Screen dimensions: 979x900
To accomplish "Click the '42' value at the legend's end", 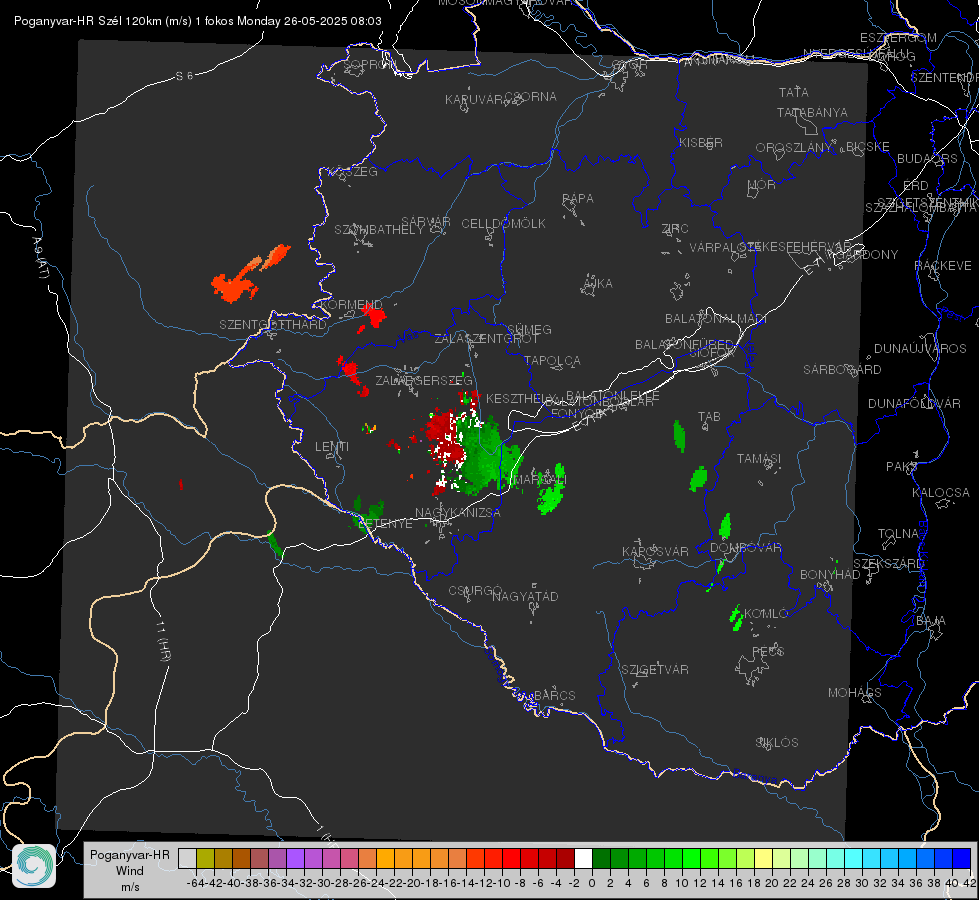I will pos(969,883).
